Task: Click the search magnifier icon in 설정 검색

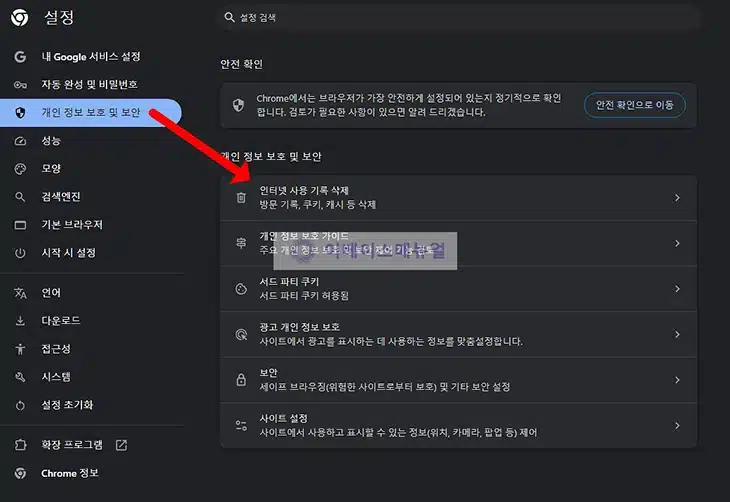Action: pos(229,18)
